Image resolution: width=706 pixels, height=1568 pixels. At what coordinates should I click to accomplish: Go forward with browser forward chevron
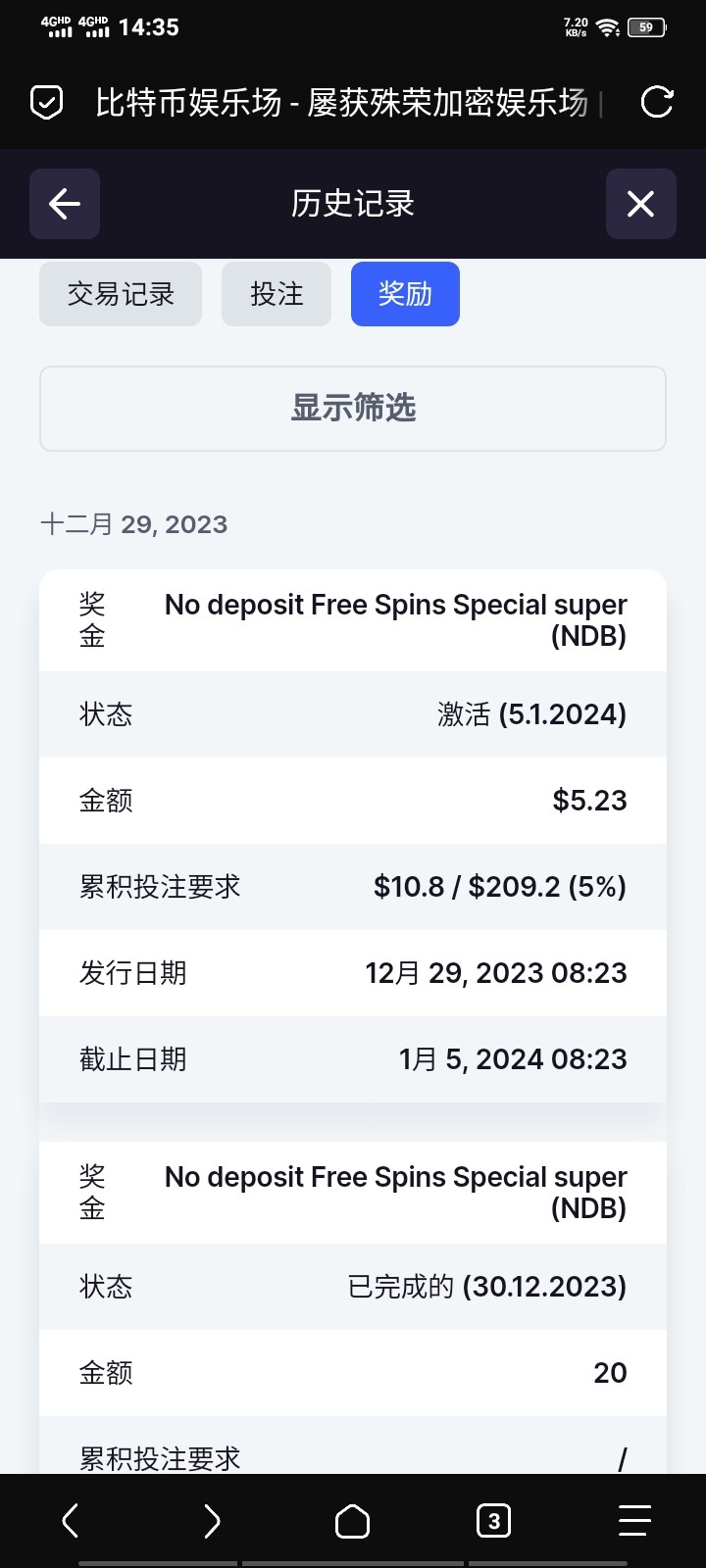click(x=212, y=1521)
